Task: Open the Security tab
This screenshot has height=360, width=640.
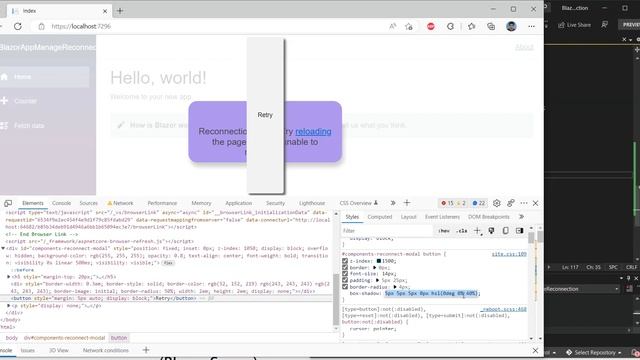Action: click(x=276, y=203)
